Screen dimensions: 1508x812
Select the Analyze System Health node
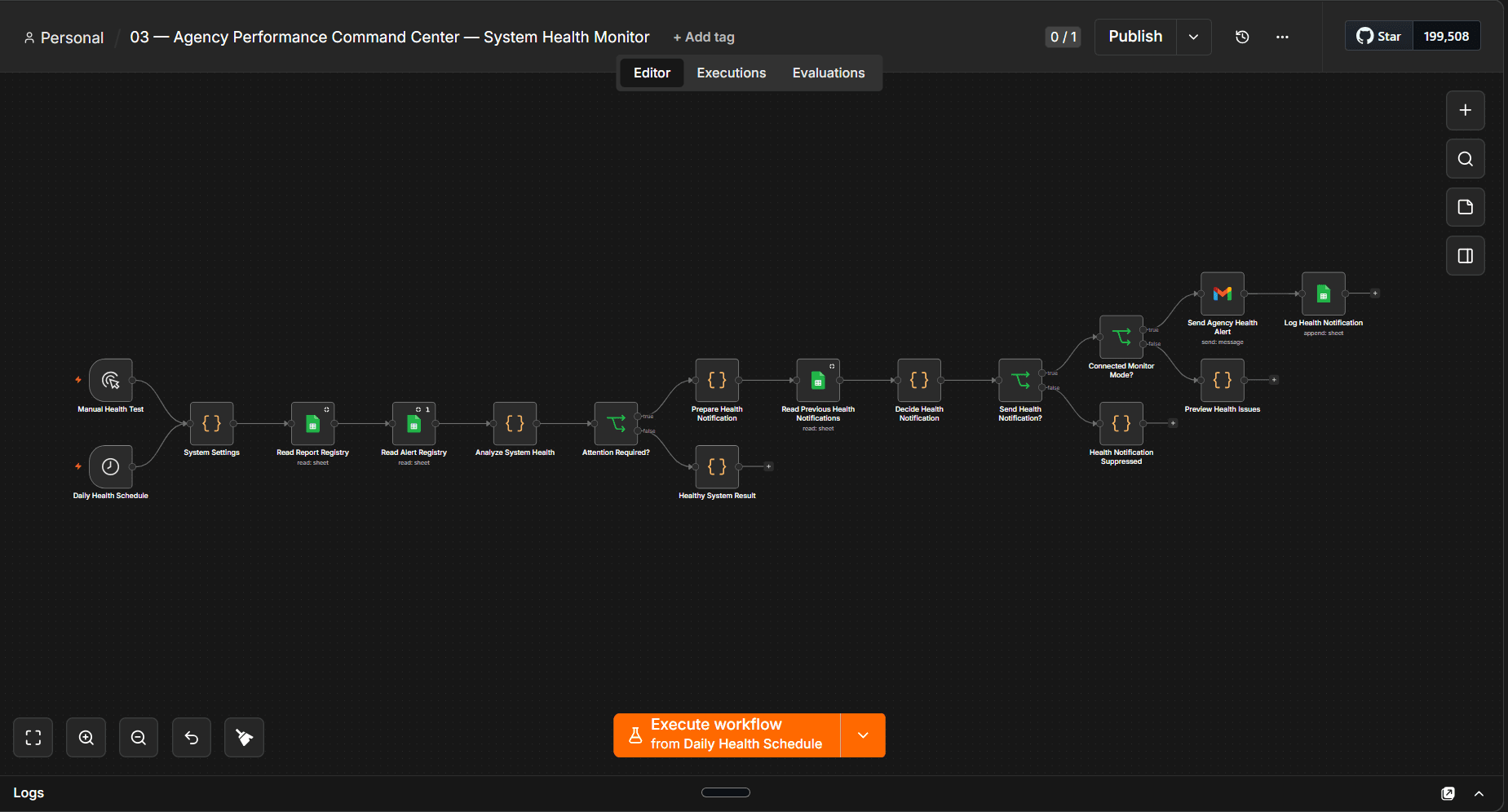click(515, 423)
